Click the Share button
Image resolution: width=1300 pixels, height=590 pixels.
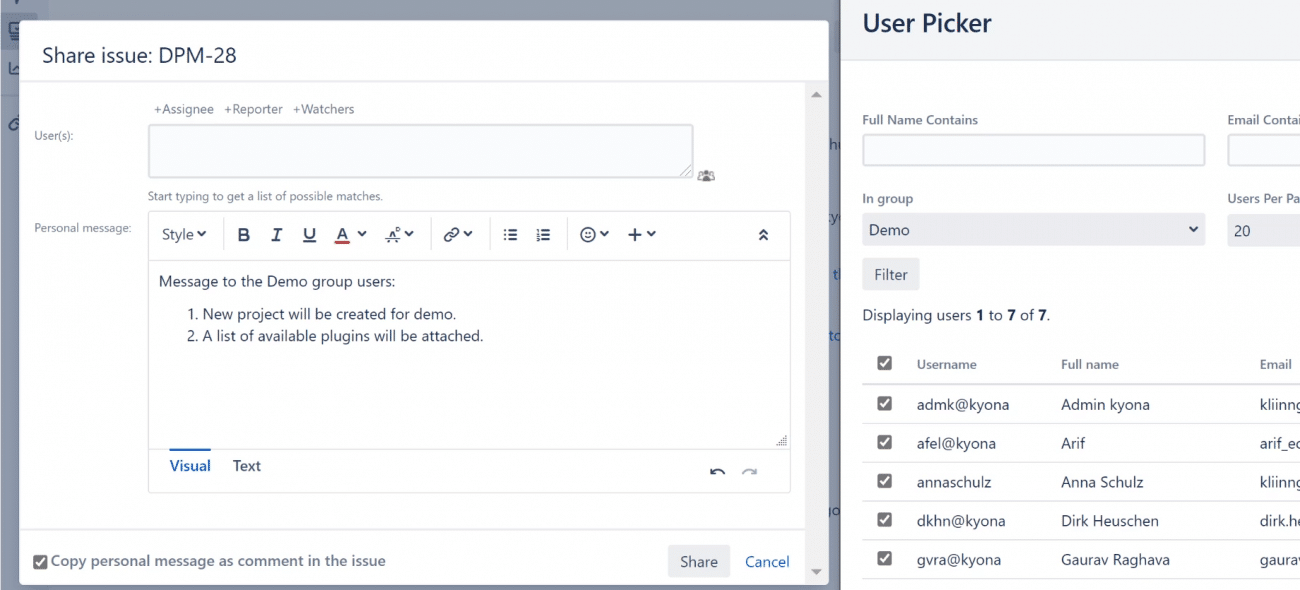click(x=699, y=562)
